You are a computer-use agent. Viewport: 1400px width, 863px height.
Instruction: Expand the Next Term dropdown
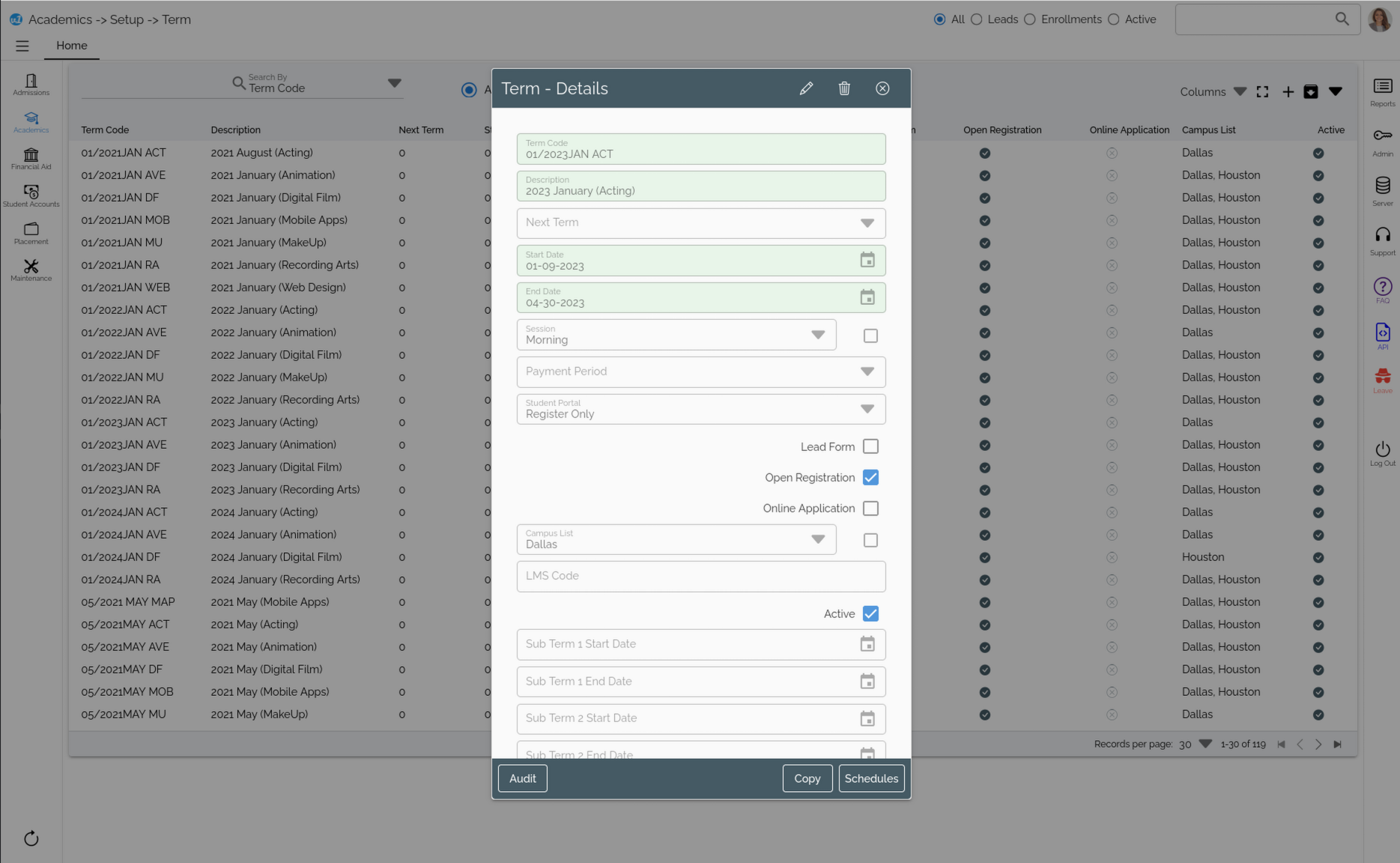tap(867, 223)
